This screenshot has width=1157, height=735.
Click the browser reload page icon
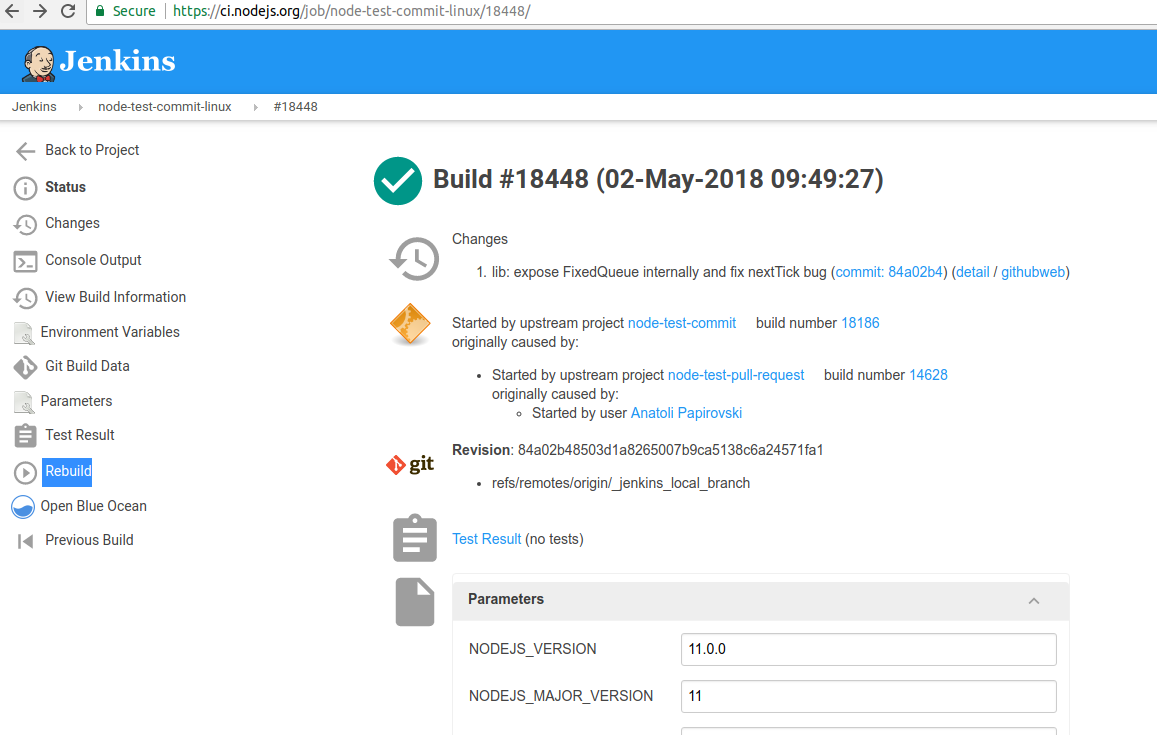click(68, 11)
